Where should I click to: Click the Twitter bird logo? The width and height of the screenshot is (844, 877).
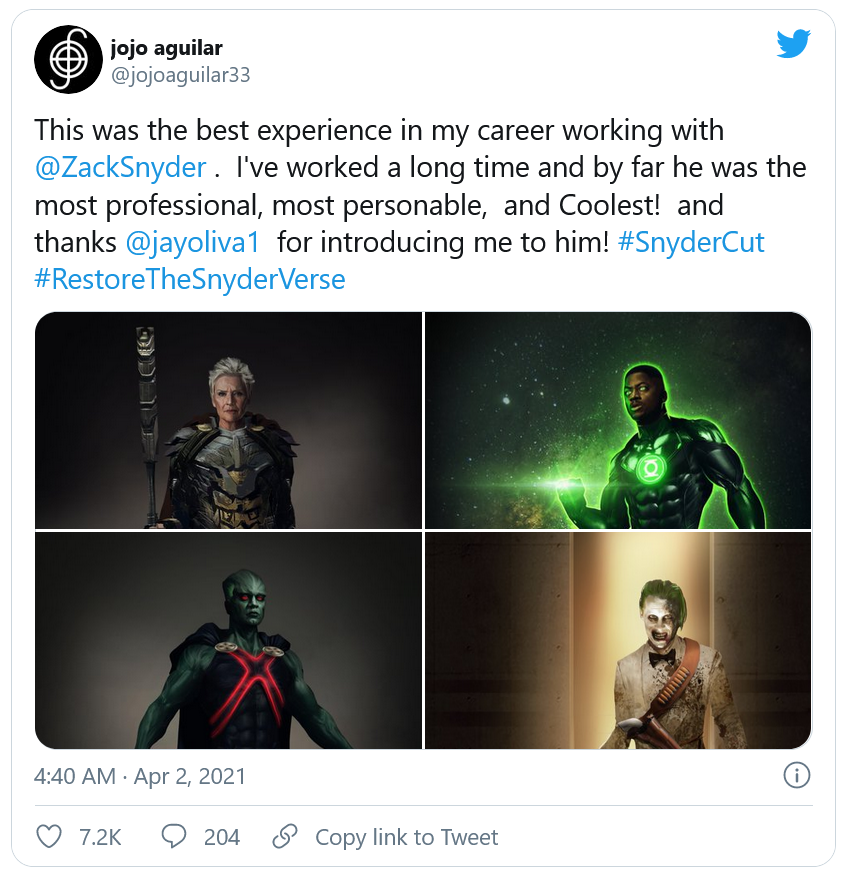coord(793,44)
